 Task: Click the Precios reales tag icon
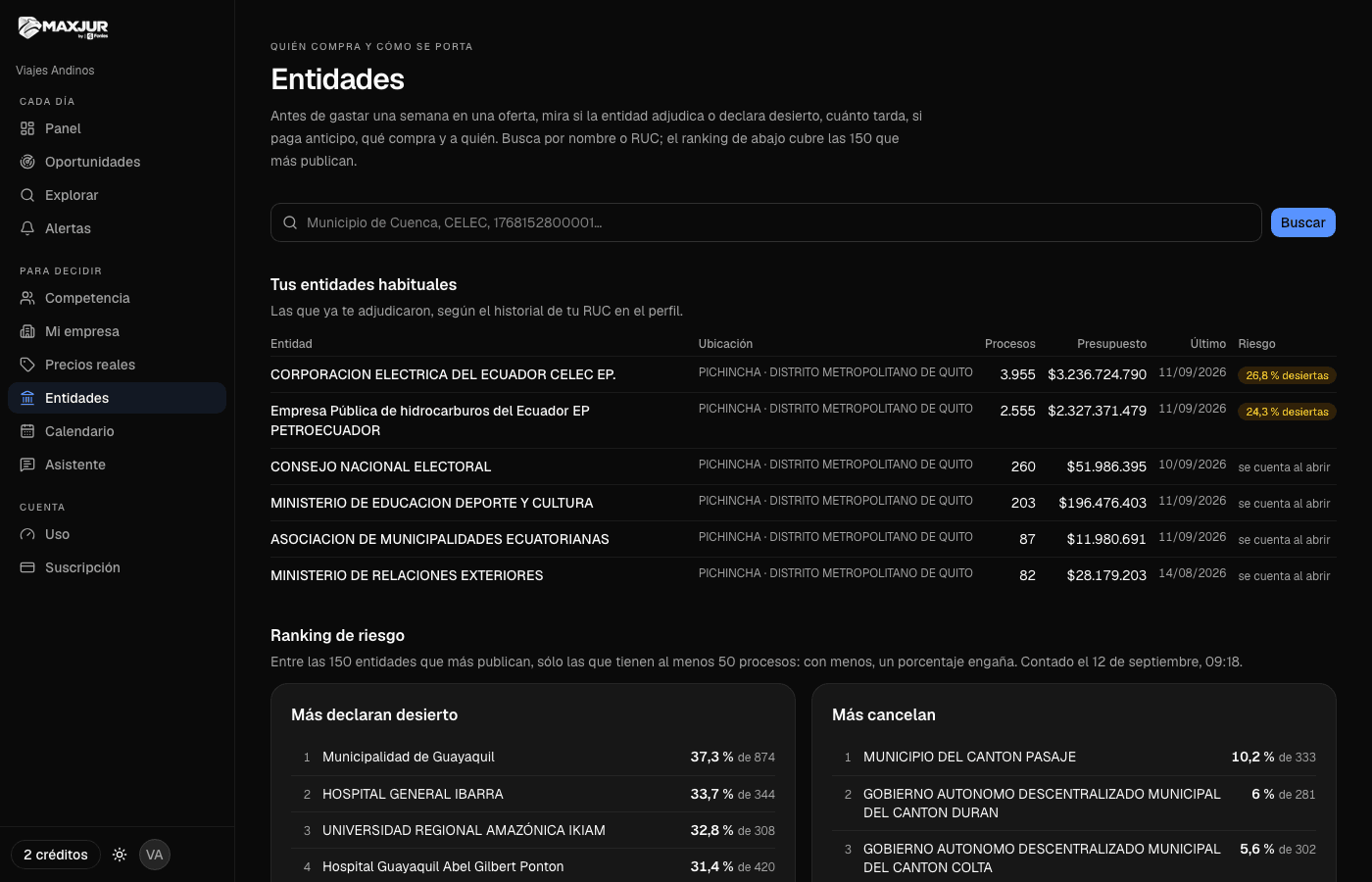[27, 365]
